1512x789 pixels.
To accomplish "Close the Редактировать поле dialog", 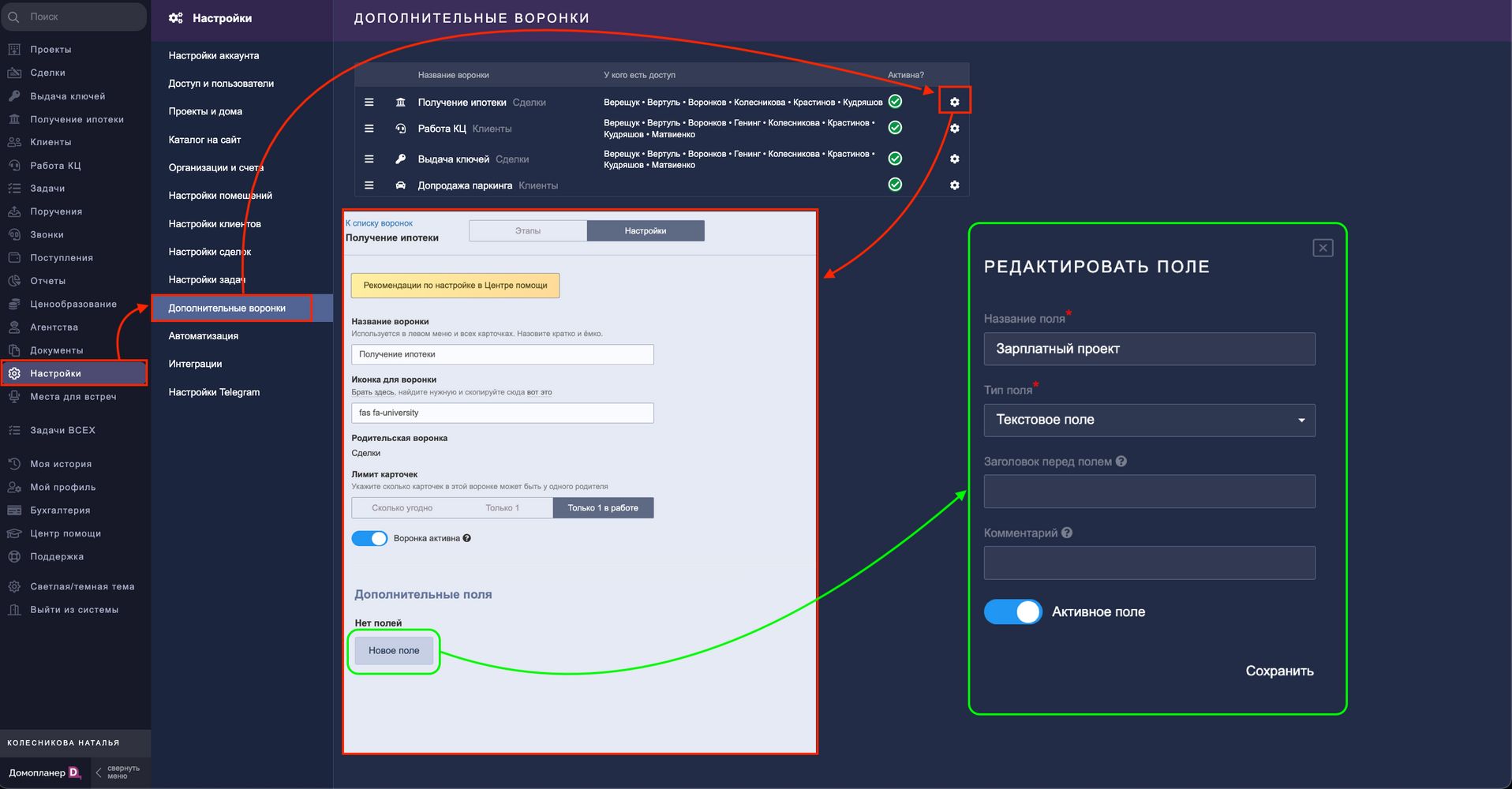I will (x=1323, y=248).
